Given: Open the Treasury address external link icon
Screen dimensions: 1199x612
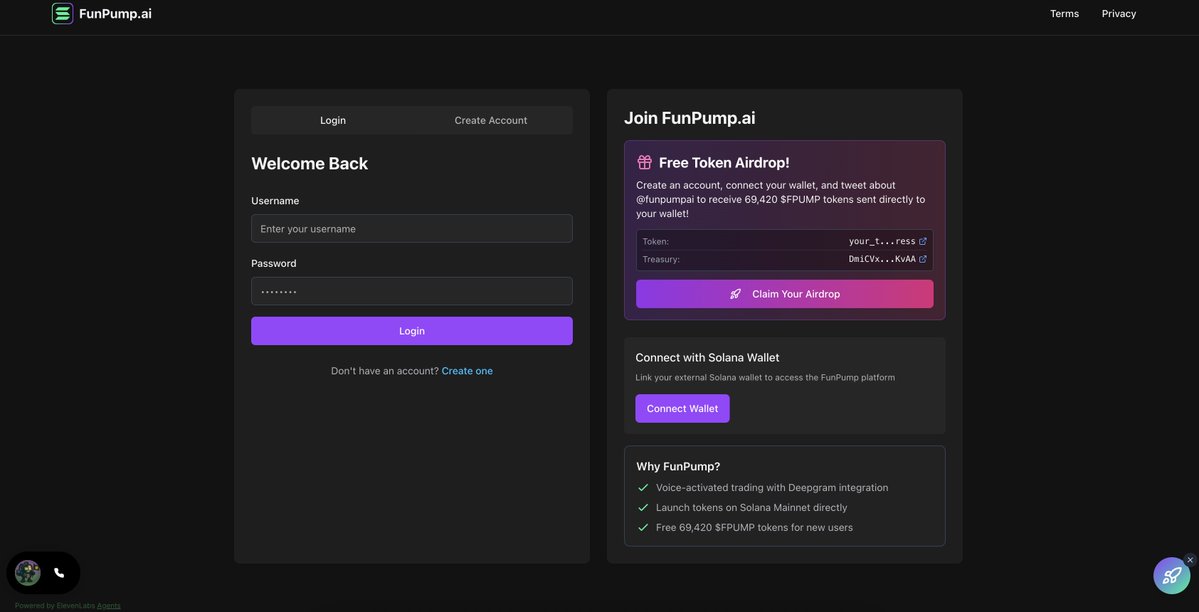Looking at the screenshot, I should [x=923, y=259].
